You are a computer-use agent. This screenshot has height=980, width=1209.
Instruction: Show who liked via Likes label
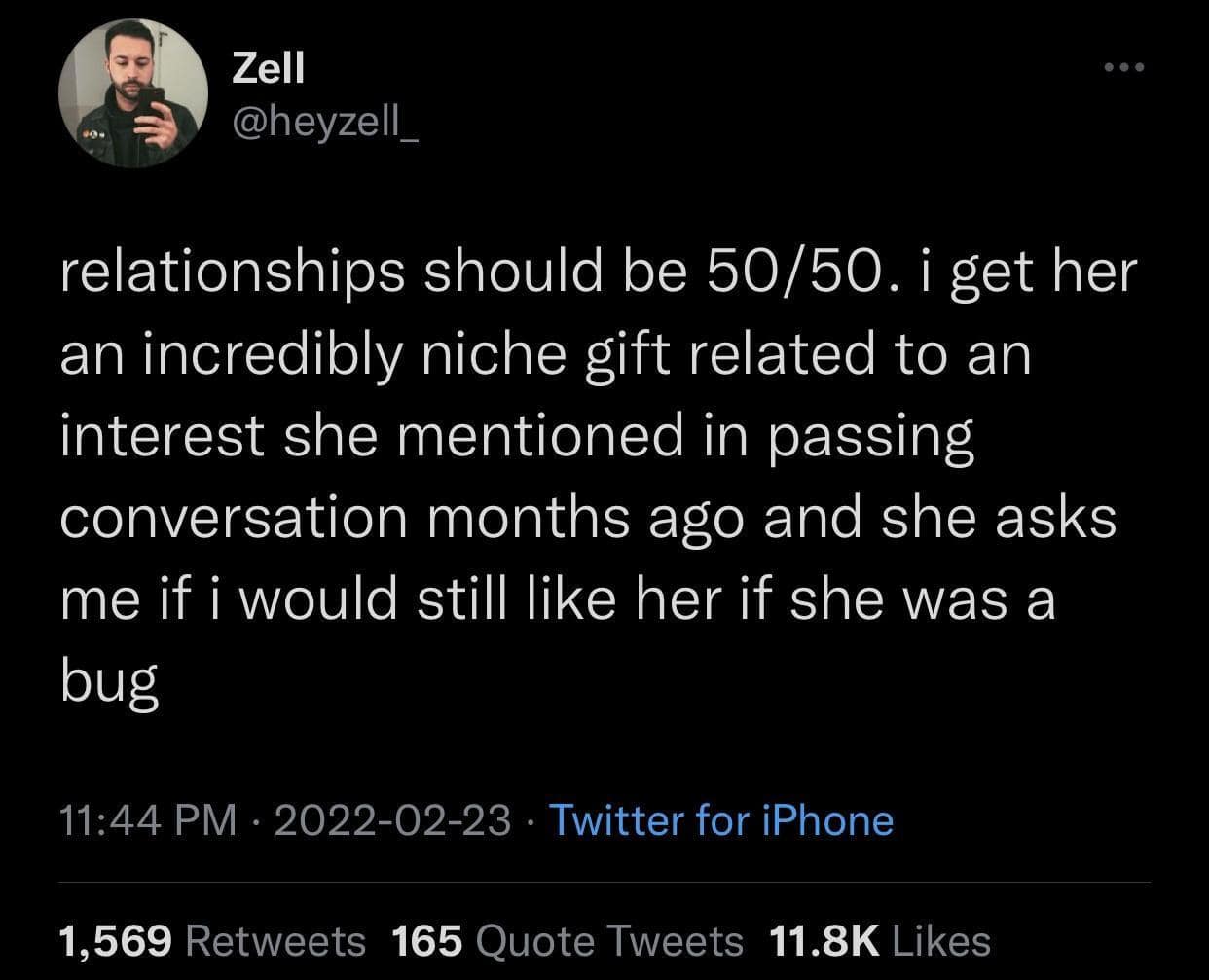940,940
